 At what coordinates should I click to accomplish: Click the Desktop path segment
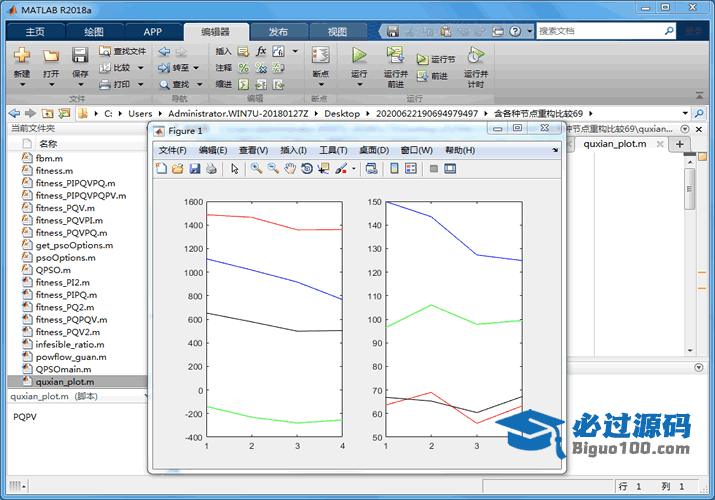342,113
